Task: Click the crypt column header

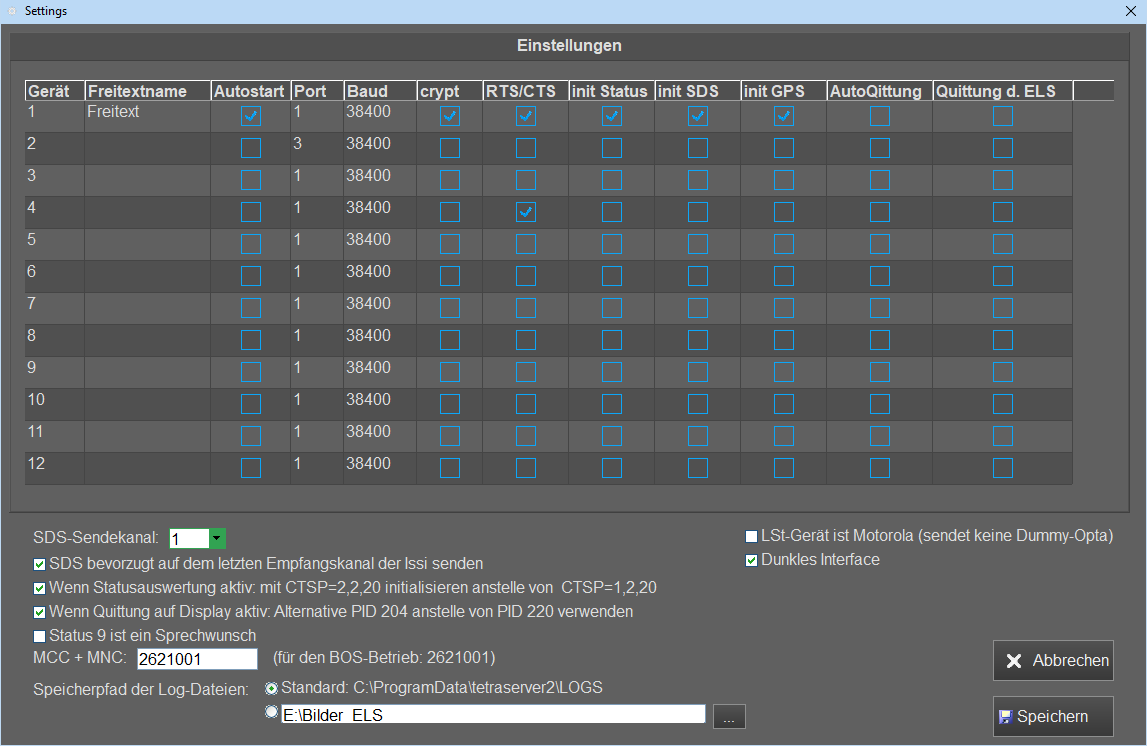Action: [450, 91]
